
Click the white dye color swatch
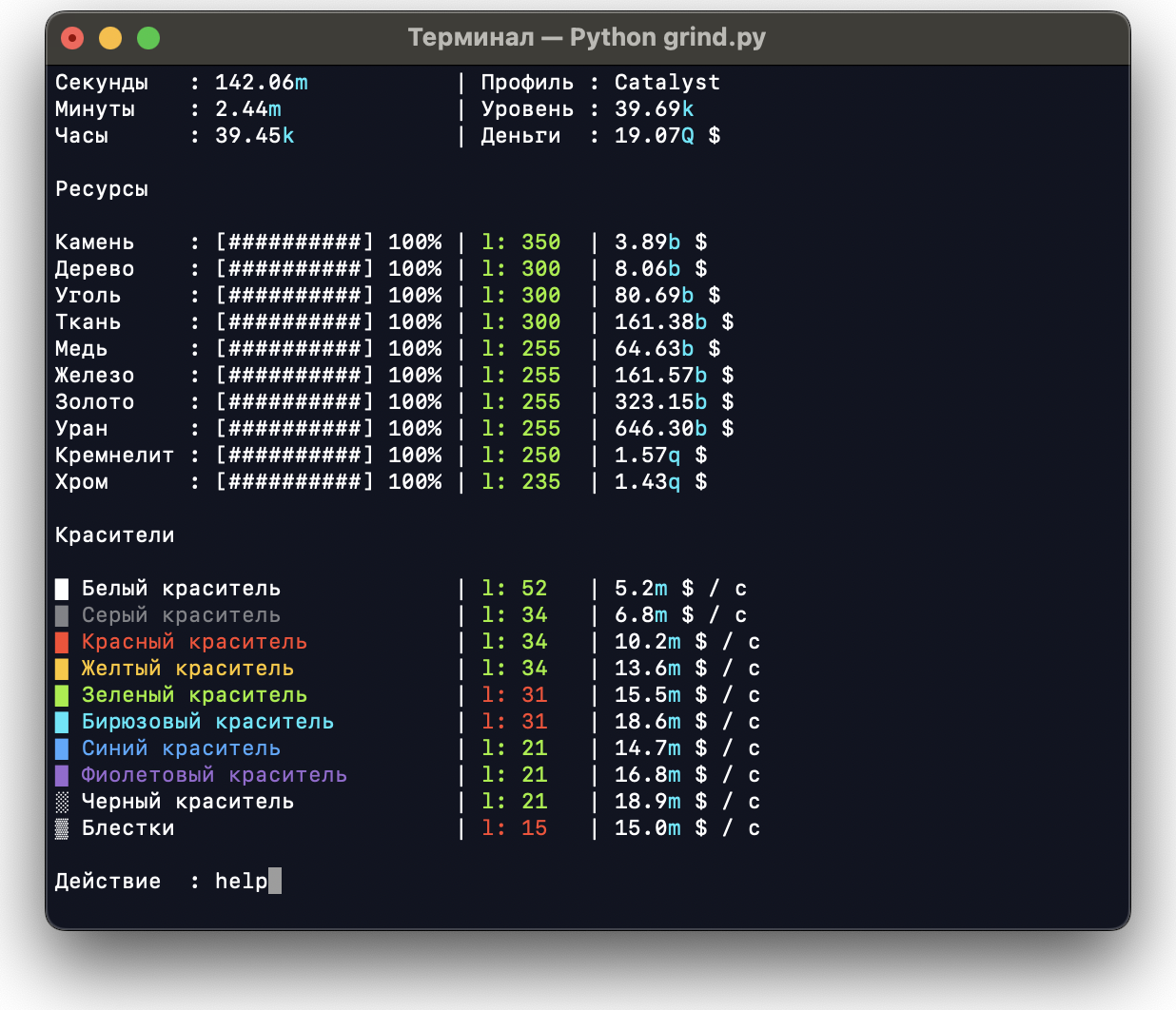pos(62,589)
